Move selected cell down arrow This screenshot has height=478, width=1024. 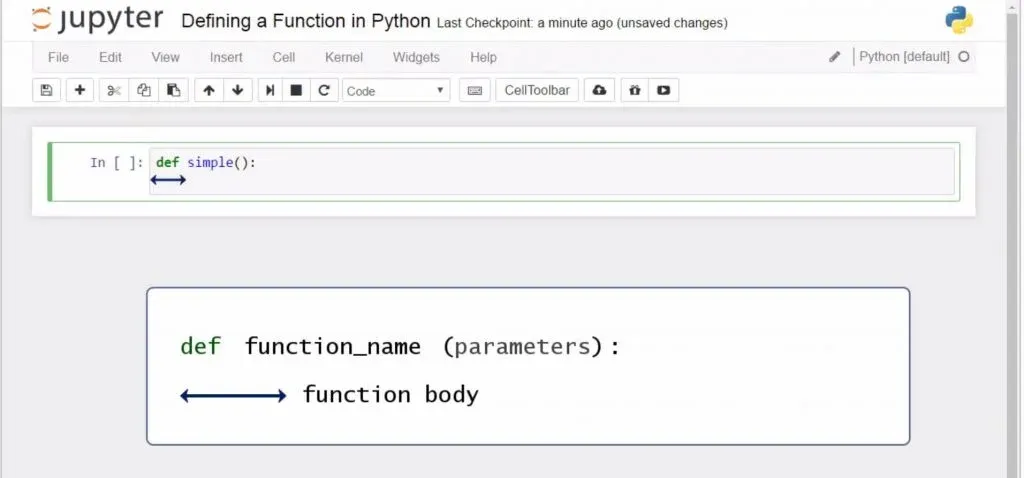237,91
